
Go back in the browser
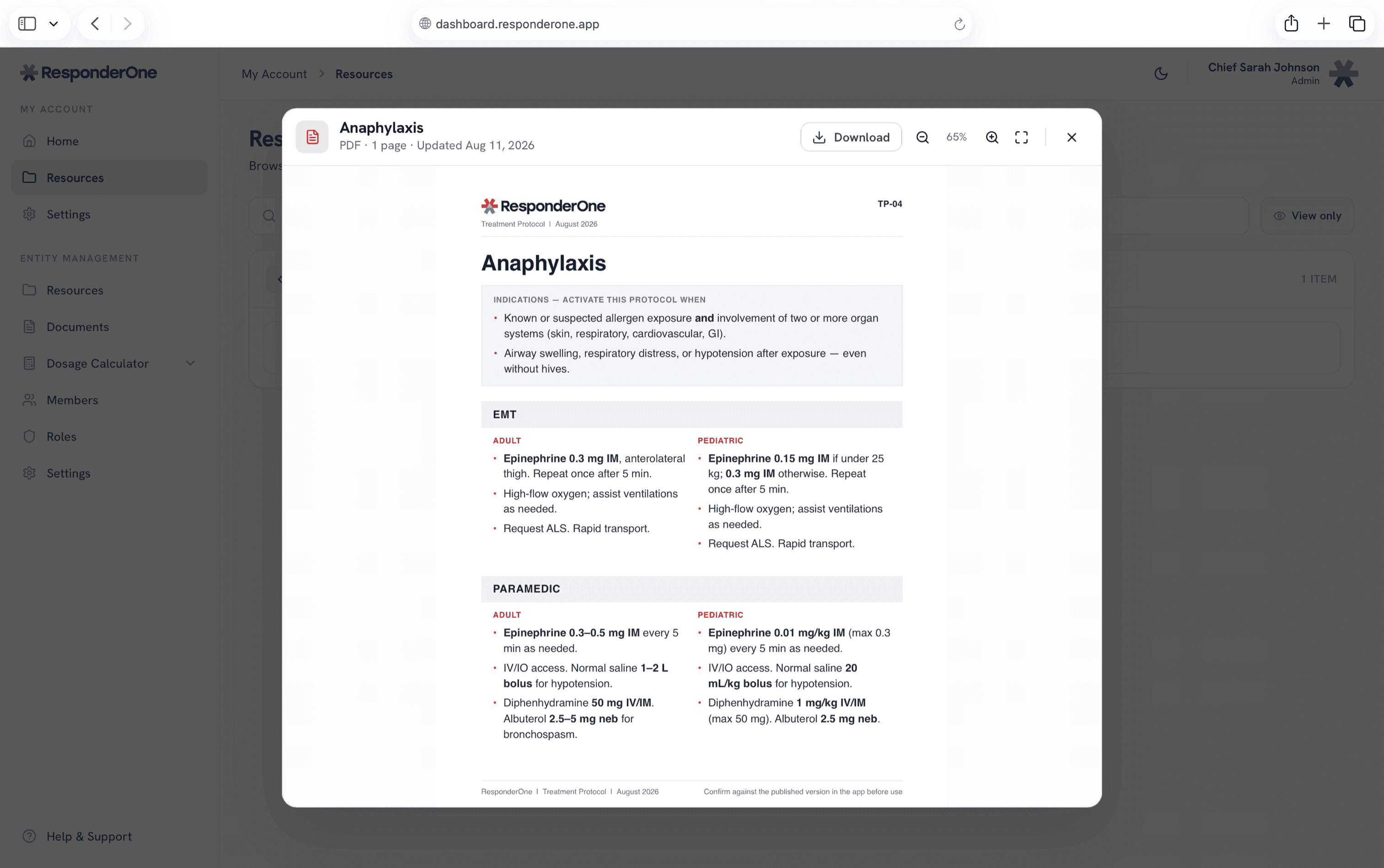click(x=95, y=23)
